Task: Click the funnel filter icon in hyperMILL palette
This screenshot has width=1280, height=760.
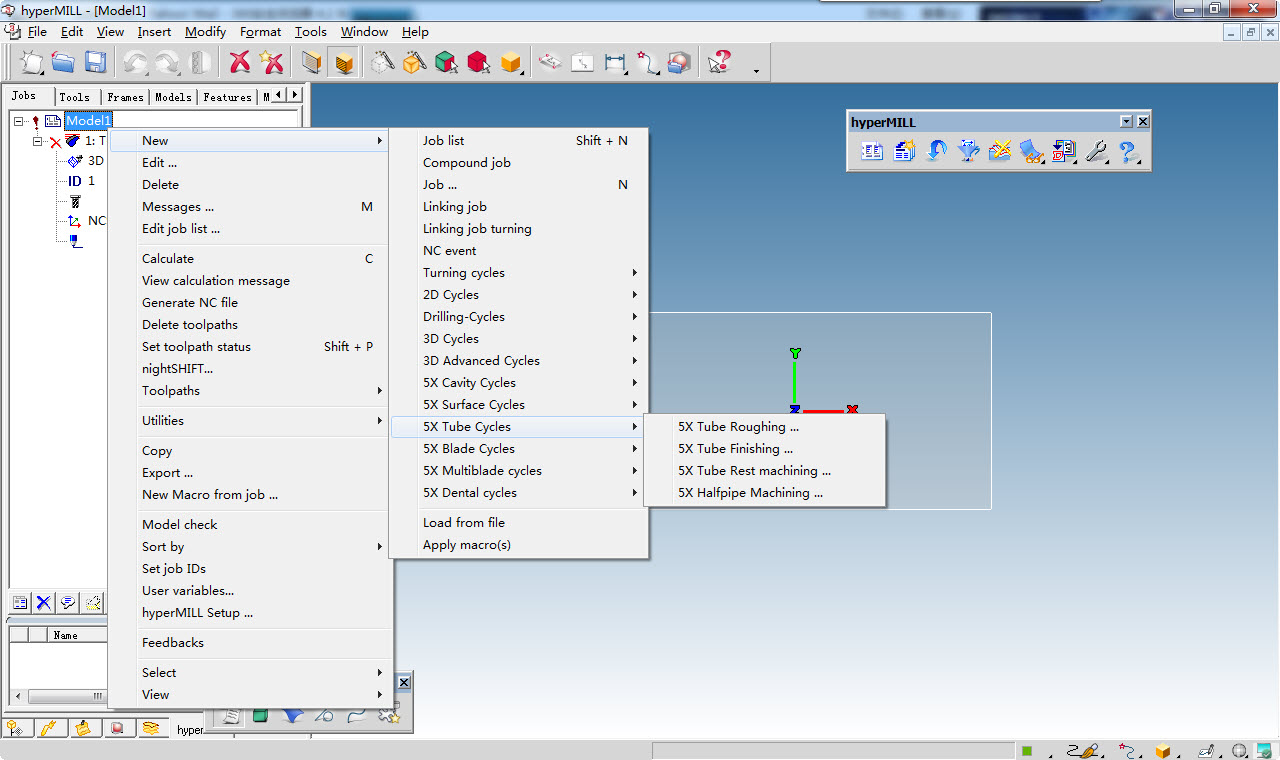Action: click(x=968, y=151)
